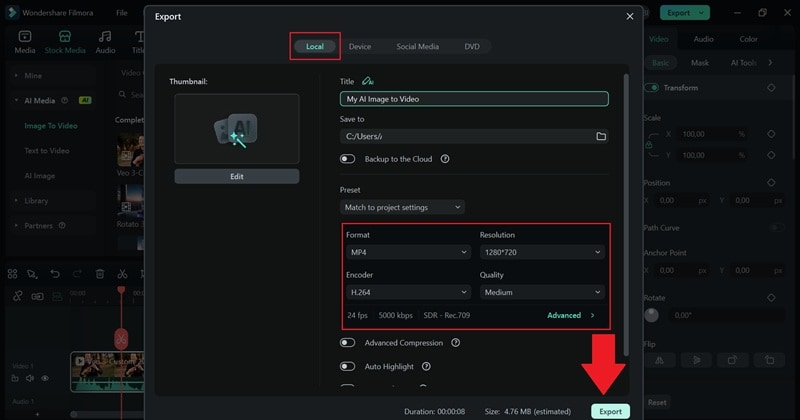Open Advanced Compression help icon

tap(456, 342)
